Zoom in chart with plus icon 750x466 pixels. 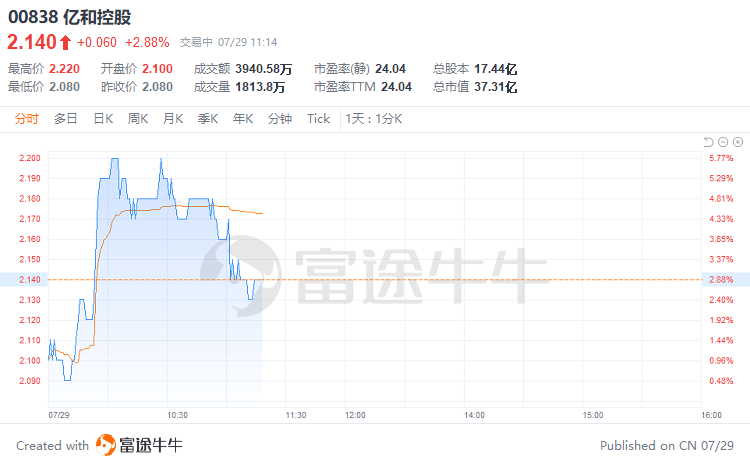coord(737,142)
